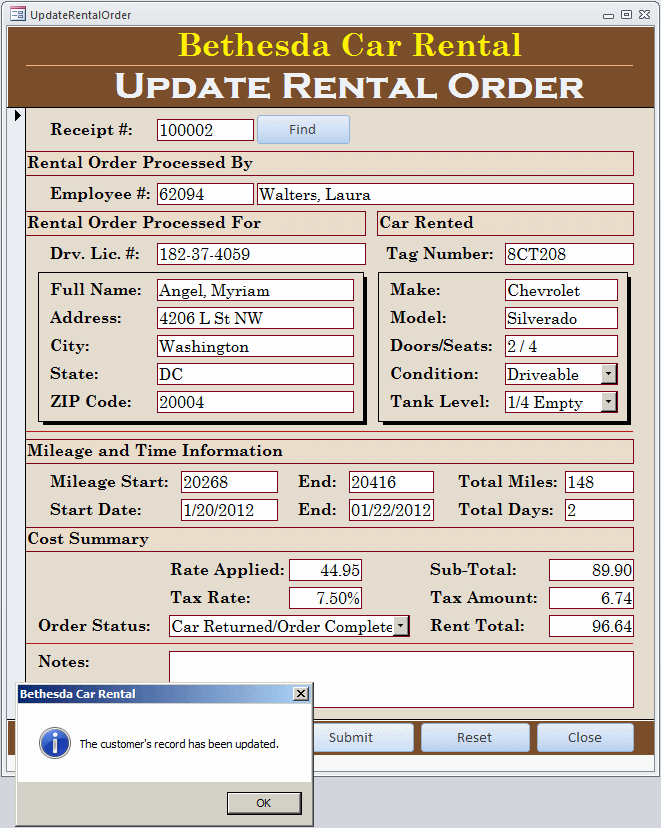Click the Mileage End field 20416
661x828 pixels.
coord(391,482)
